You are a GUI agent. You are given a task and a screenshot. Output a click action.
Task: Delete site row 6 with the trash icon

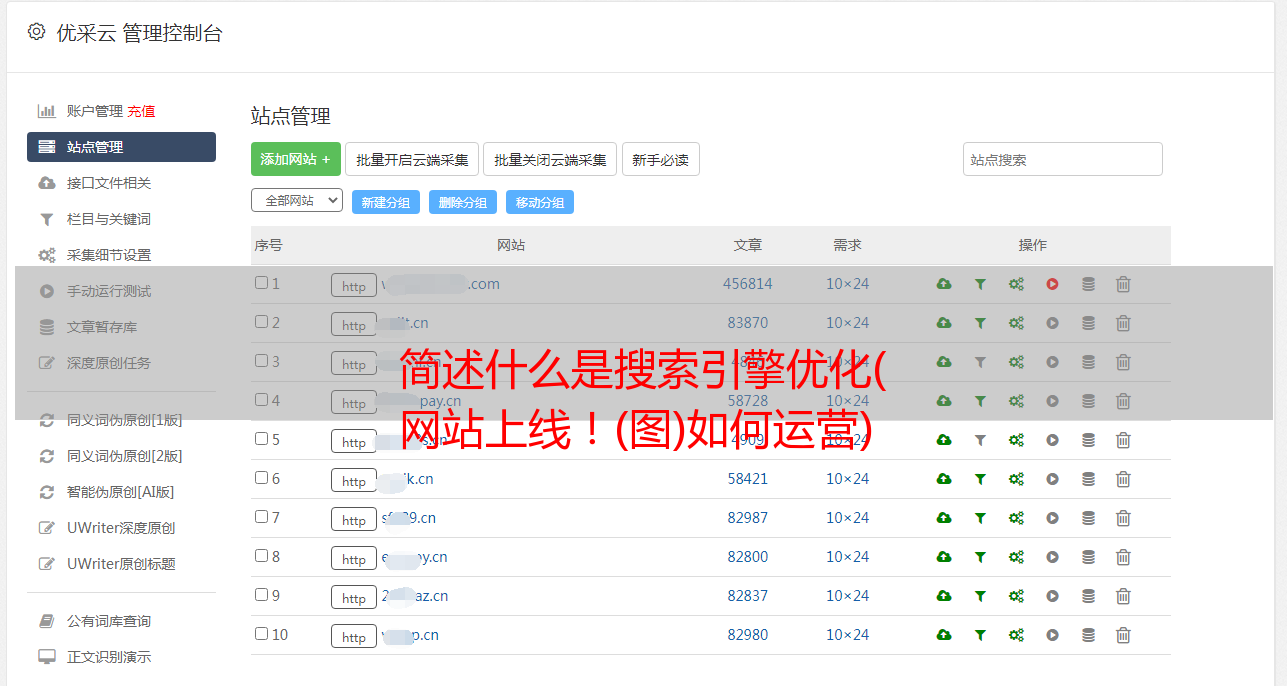(1123, 479)
